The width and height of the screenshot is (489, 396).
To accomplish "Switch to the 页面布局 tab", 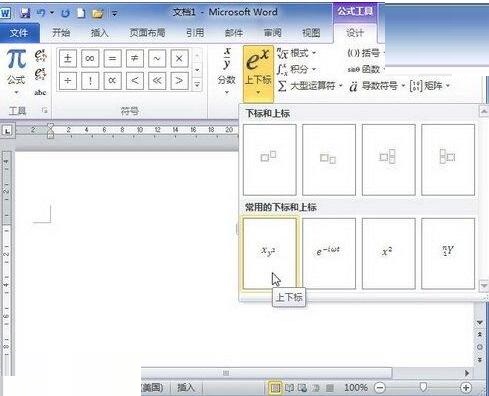I will coord(147,33).
